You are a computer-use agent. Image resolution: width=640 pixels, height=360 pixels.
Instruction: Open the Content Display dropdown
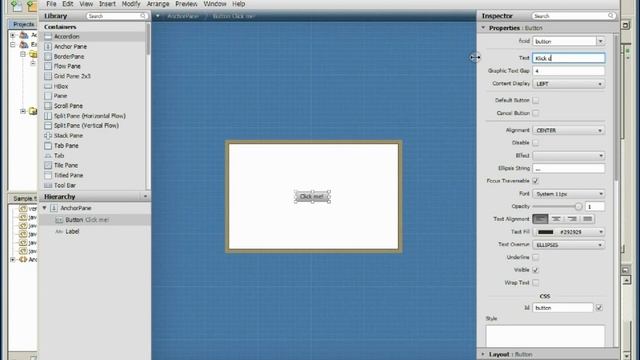[569, 84]
